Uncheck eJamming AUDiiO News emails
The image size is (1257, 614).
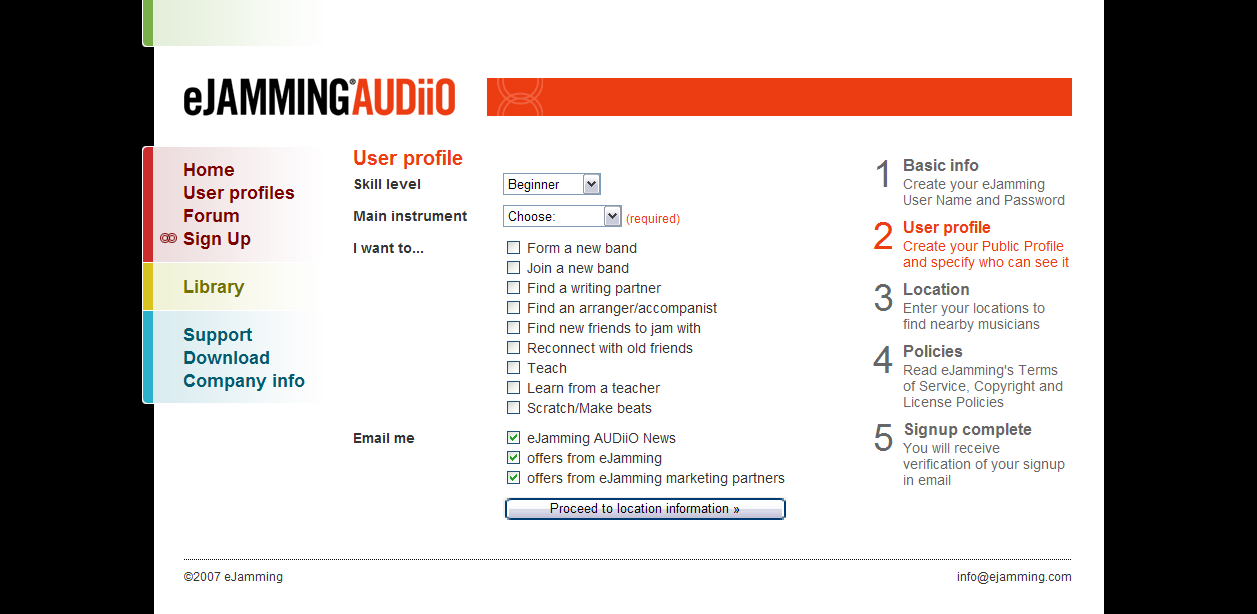point(513,438)
